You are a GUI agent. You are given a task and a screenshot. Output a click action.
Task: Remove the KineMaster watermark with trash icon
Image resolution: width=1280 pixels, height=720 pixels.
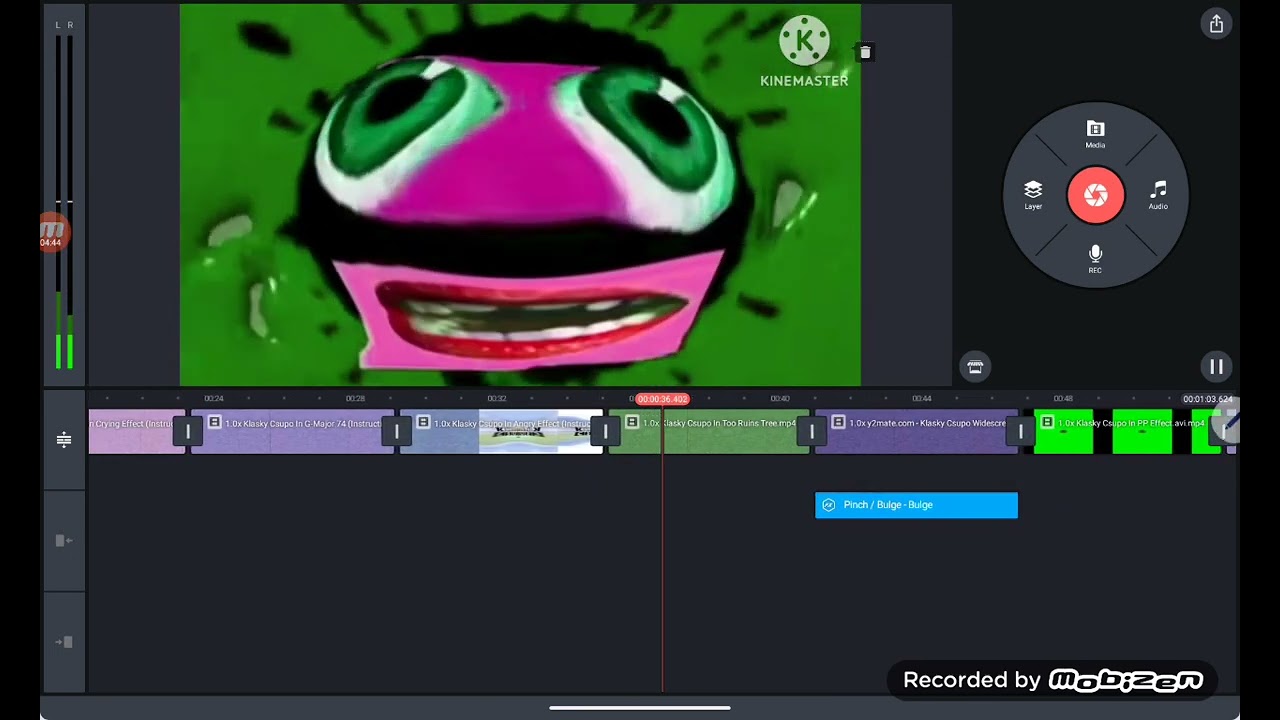pos(865,52)
